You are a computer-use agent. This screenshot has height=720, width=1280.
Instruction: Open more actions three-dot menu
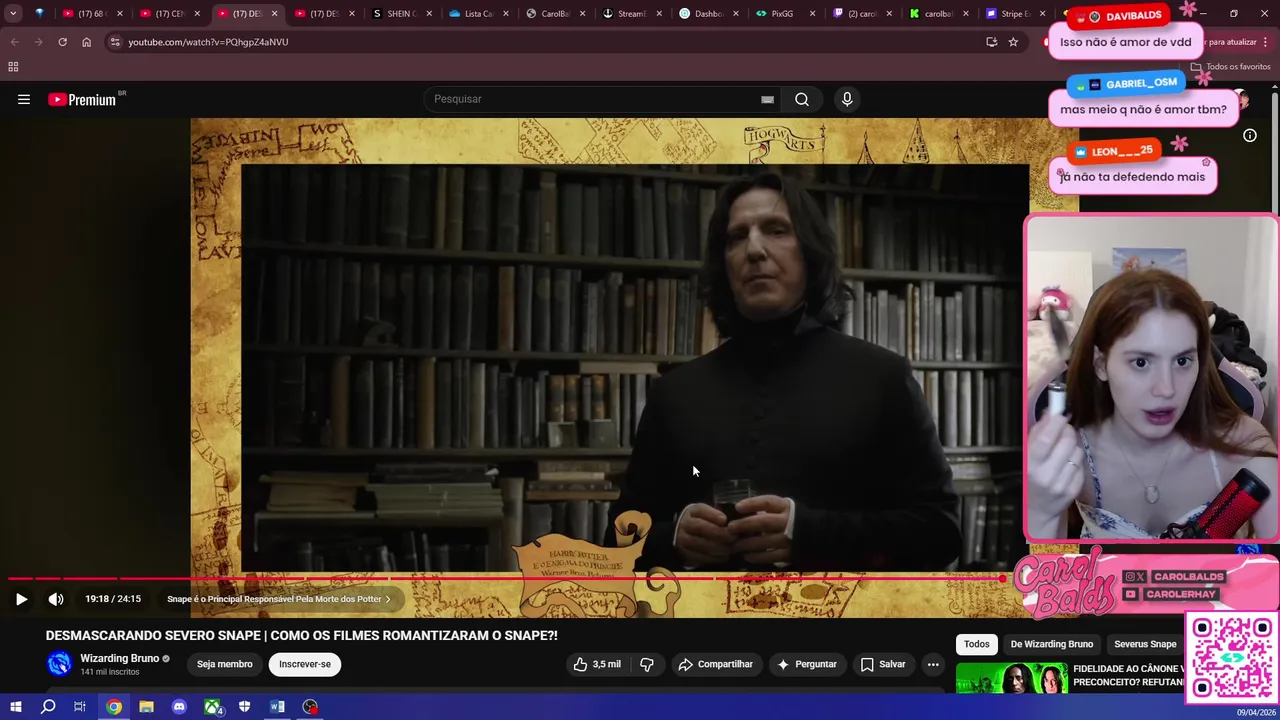click(x=933, y=664)
